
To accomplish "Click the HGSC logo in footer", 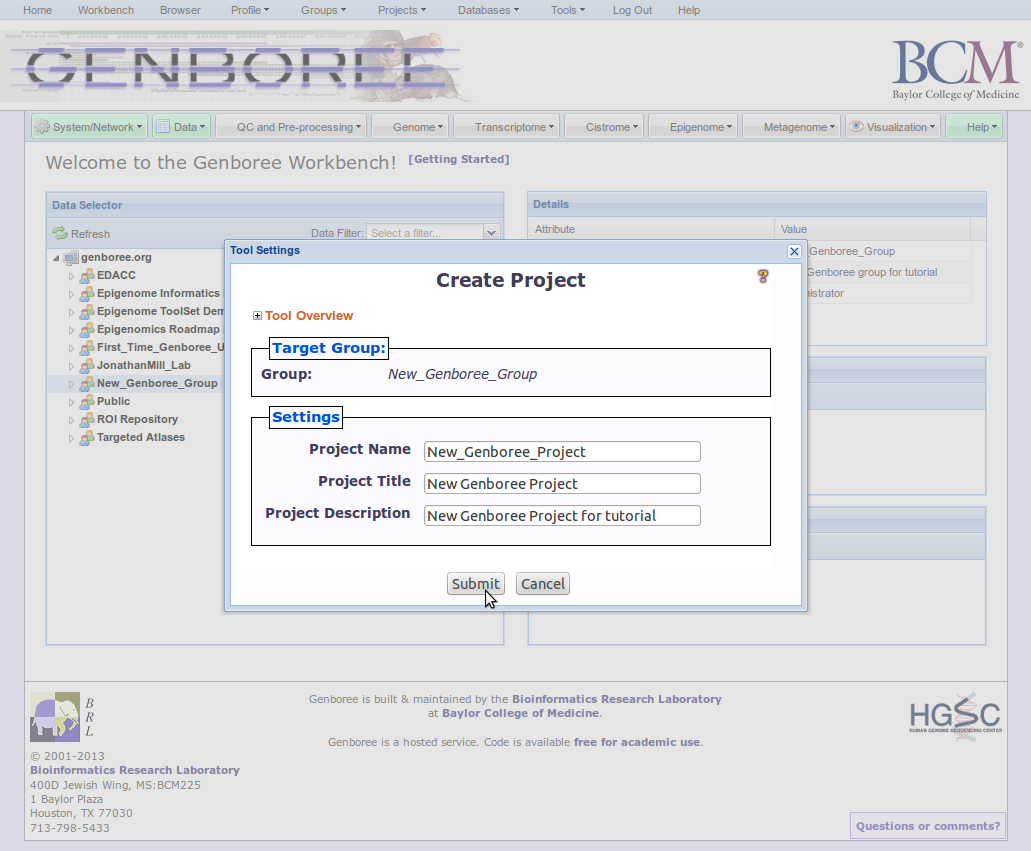I will point(954,714).
